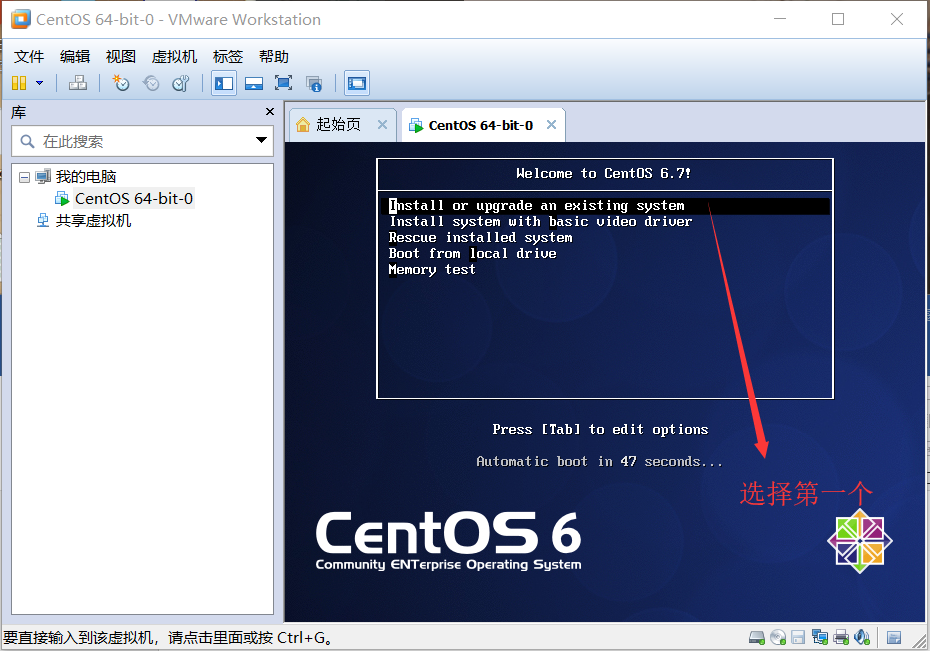Enter full screen mode icon
Image resolution: width=930 pixels, height=651 pixels.
[284, 83]
